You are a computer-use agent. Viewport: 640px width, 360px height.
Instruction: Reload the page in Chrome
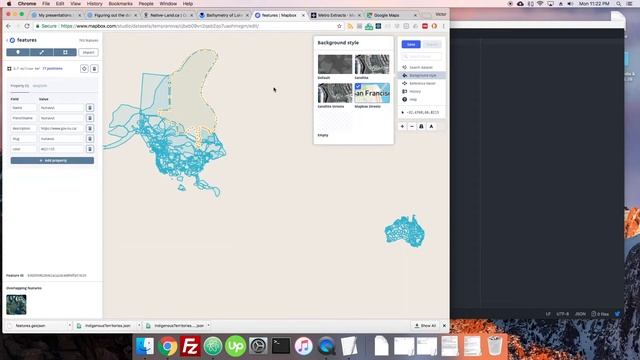(27, 26)
